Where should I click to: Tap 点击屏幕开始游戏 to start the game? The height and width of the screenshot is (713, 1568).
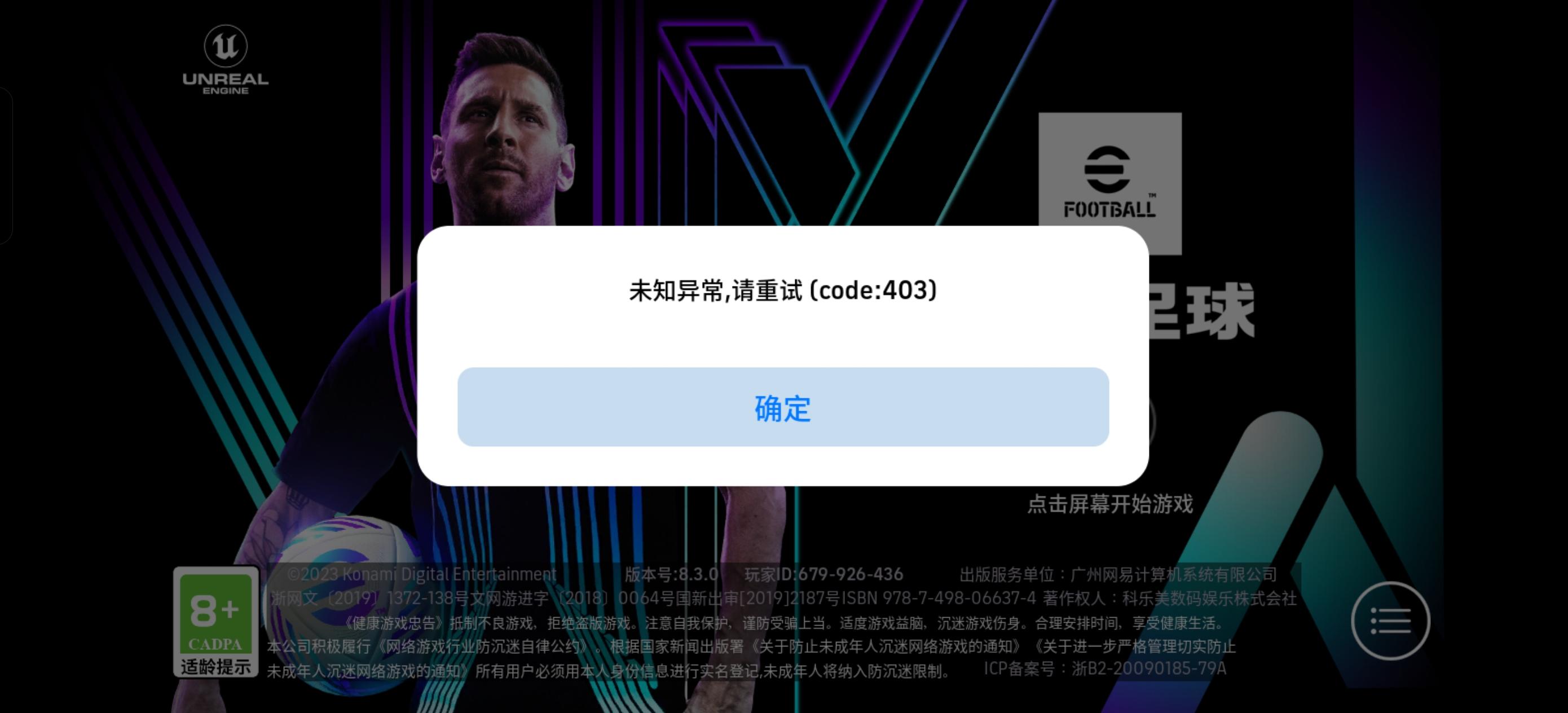(x=1110, y=504)
